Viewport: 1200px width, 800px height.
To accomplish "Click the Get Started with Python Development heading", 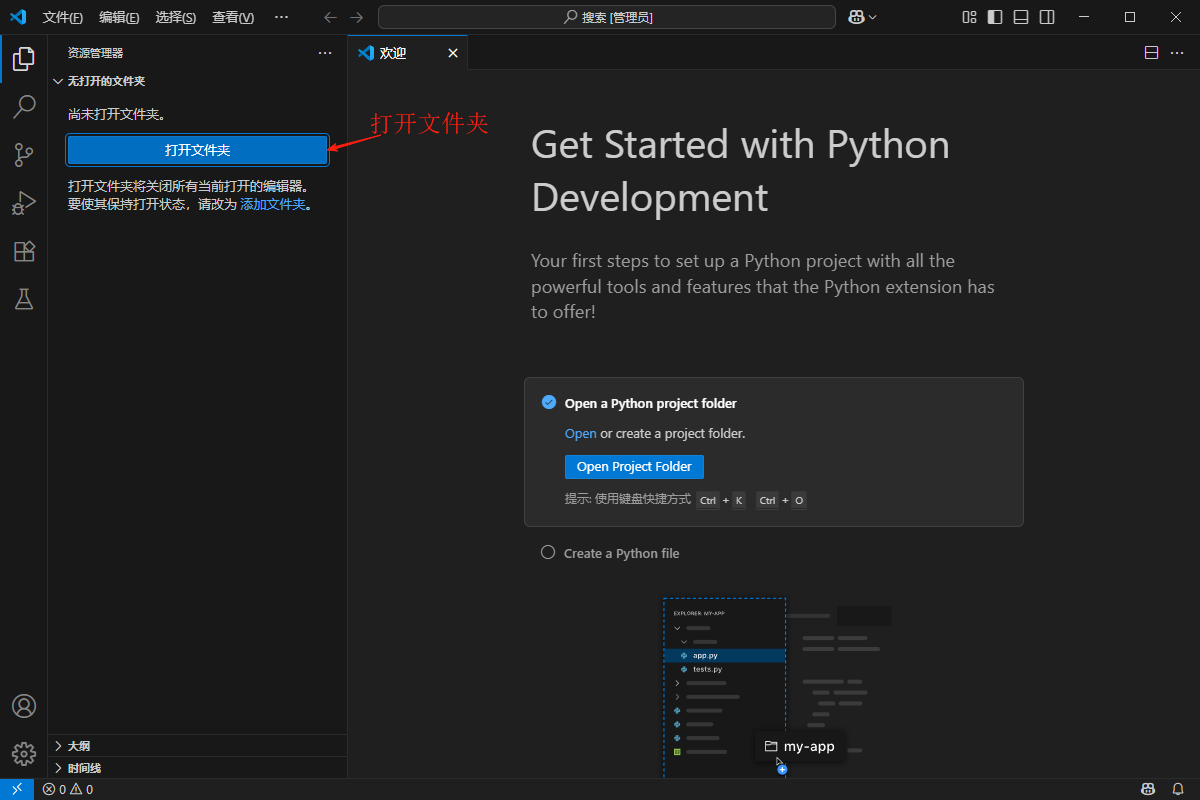I will click(x=740, y=171).
